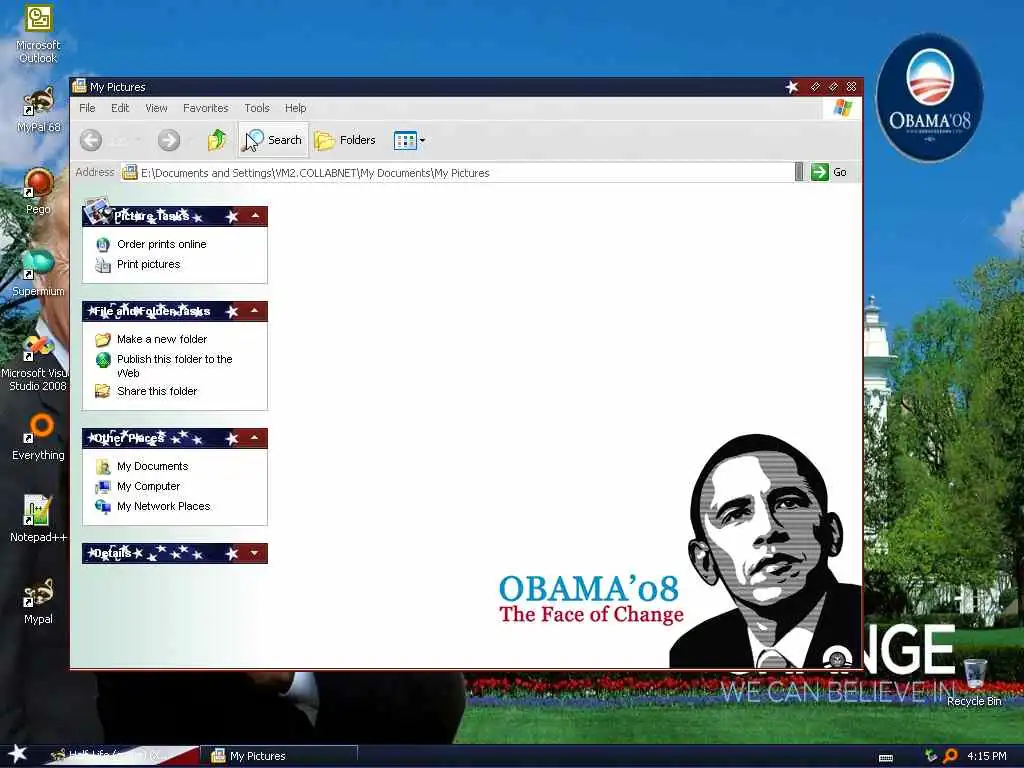1024x768 pixels.
Task: Go to My Computer in Other Places
Action: click(148, 487)
